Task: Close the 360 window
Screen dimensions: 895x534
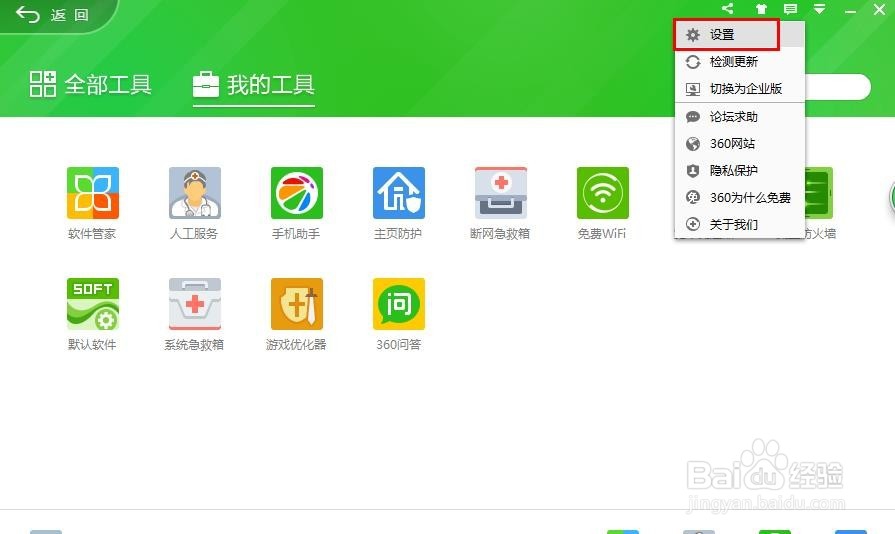Action: 880,9
